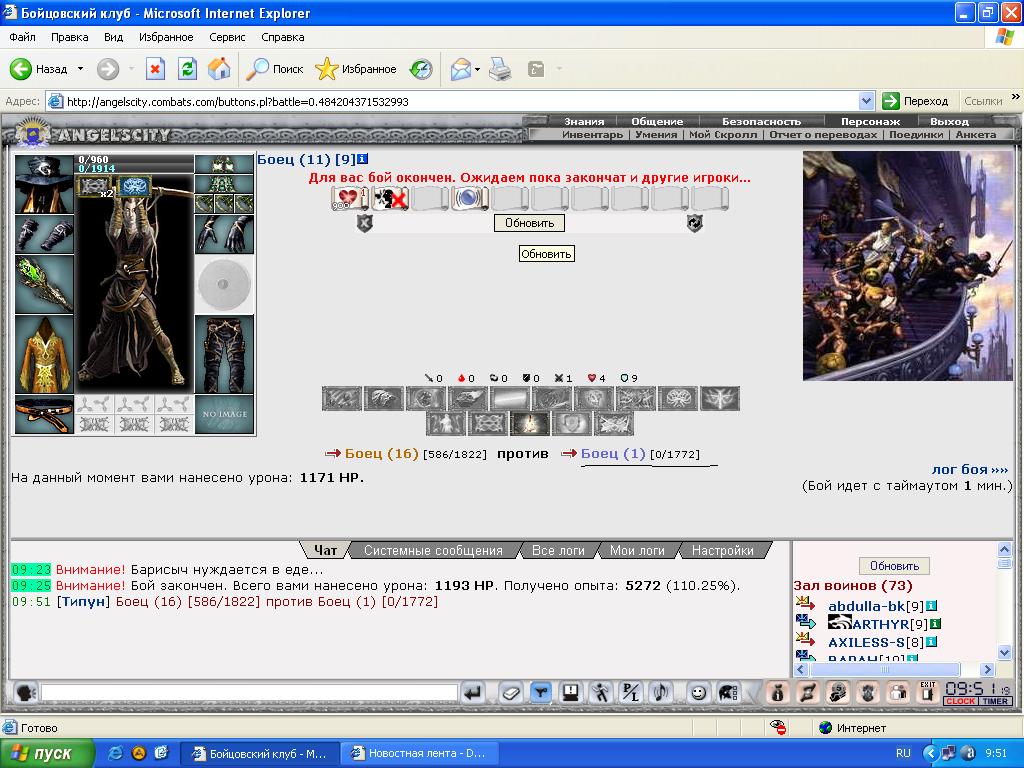Click the orange belt equipment slot
Screen dimensions: 1024x768
[44, 414]
